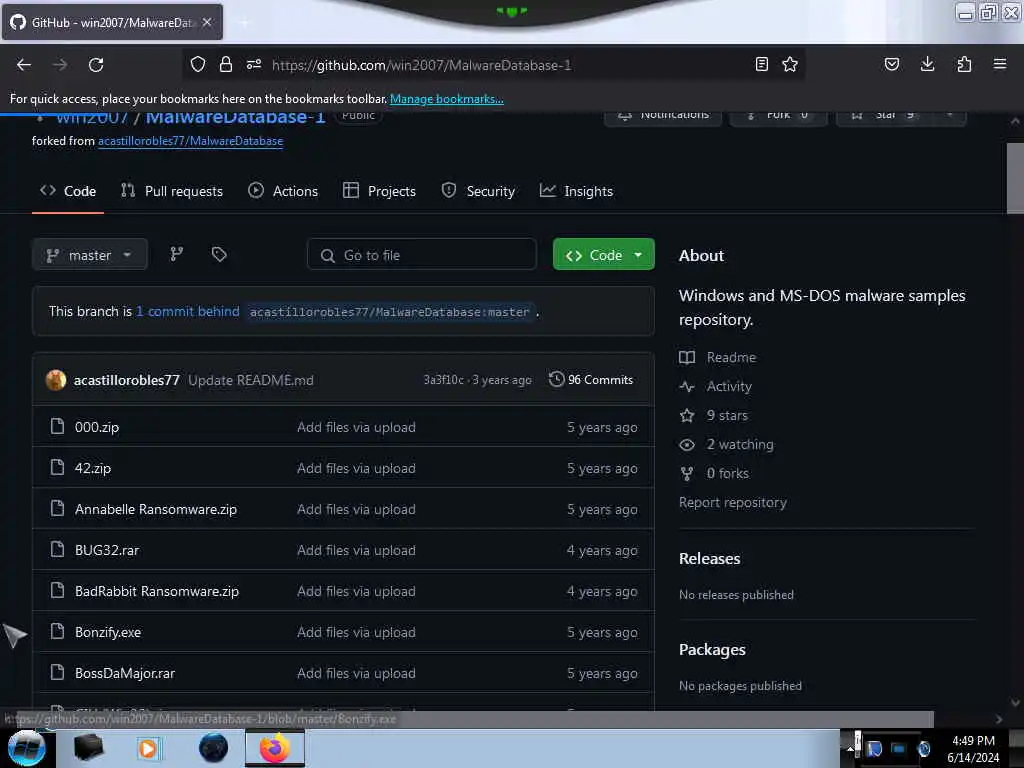Open the black folder taskbar icon

(89, 748)
